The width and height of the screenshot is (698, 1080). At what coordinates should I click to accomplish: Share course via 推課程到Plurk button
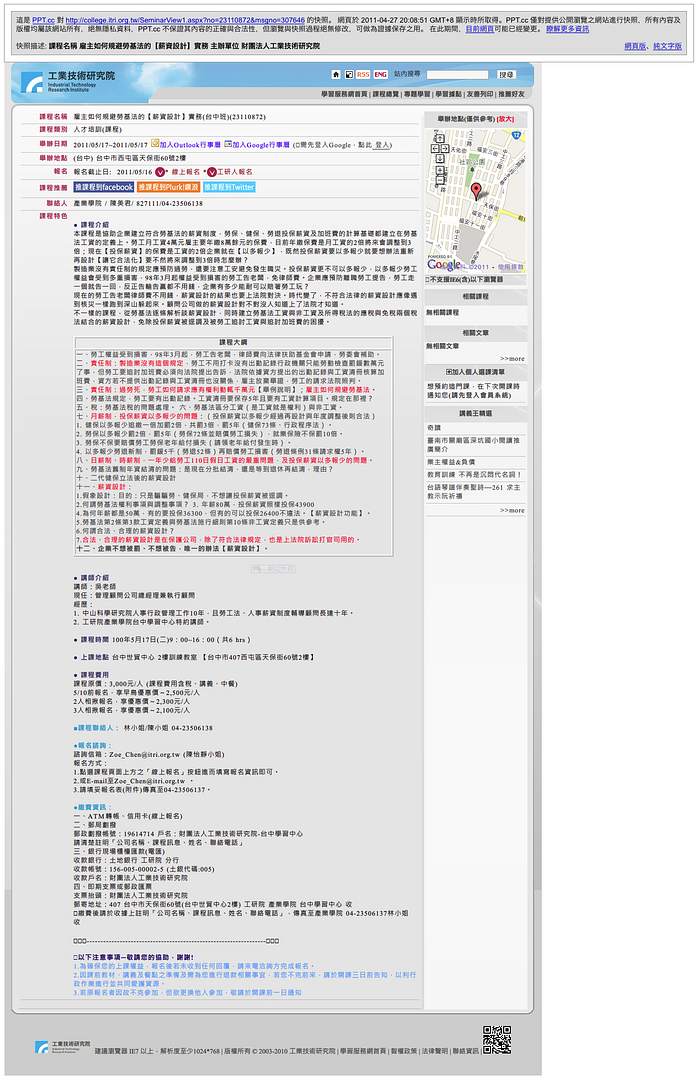tap(168, 187)
